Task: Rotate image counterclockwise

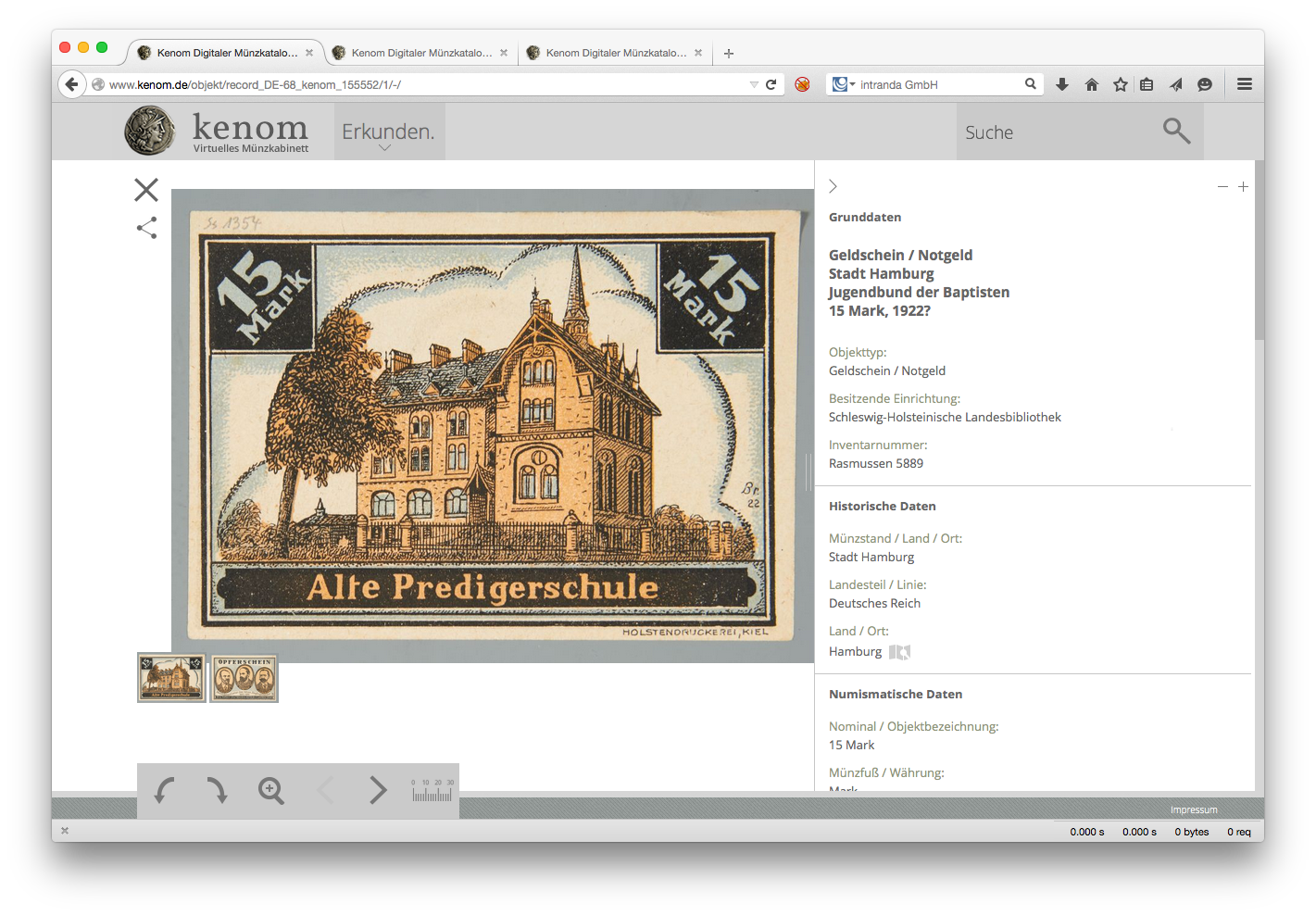Action: pos(165,790)
